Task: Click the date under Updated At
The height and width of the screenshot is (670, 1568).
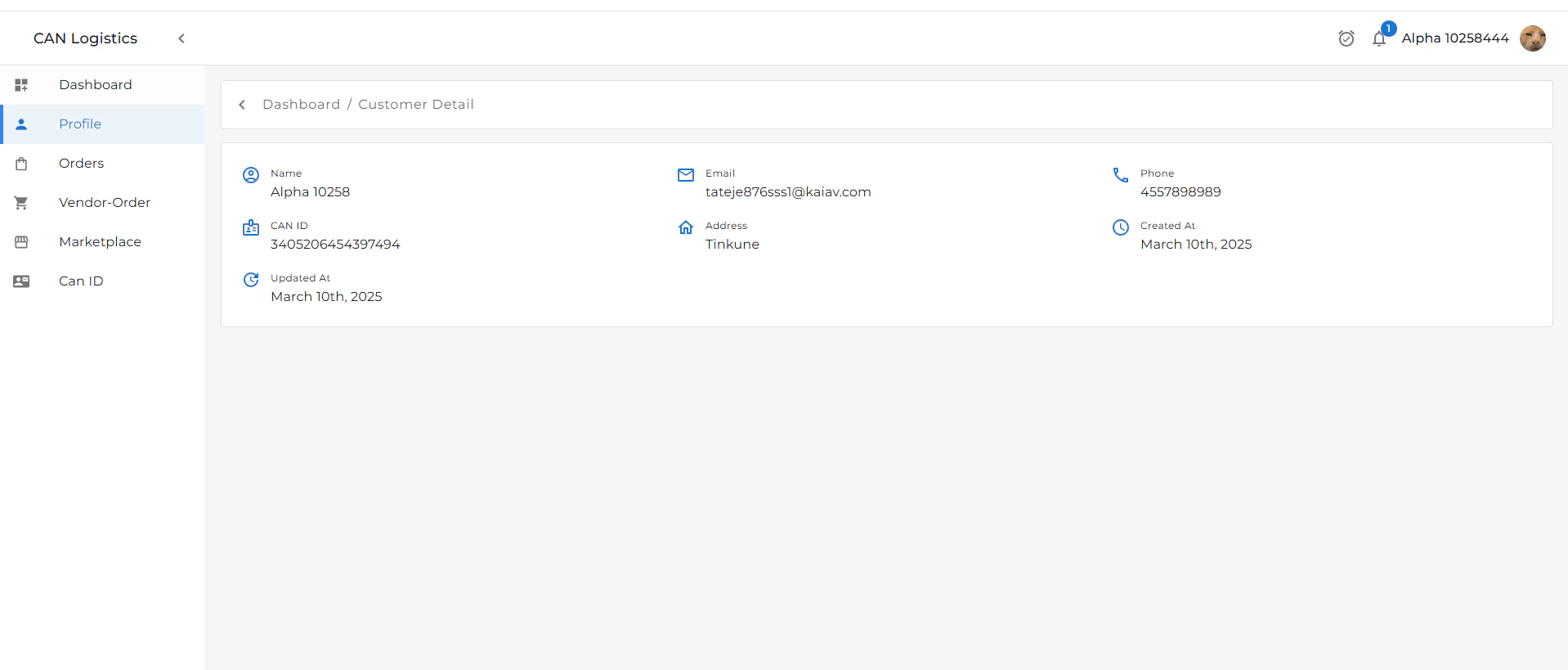Action: pos(326,297)
